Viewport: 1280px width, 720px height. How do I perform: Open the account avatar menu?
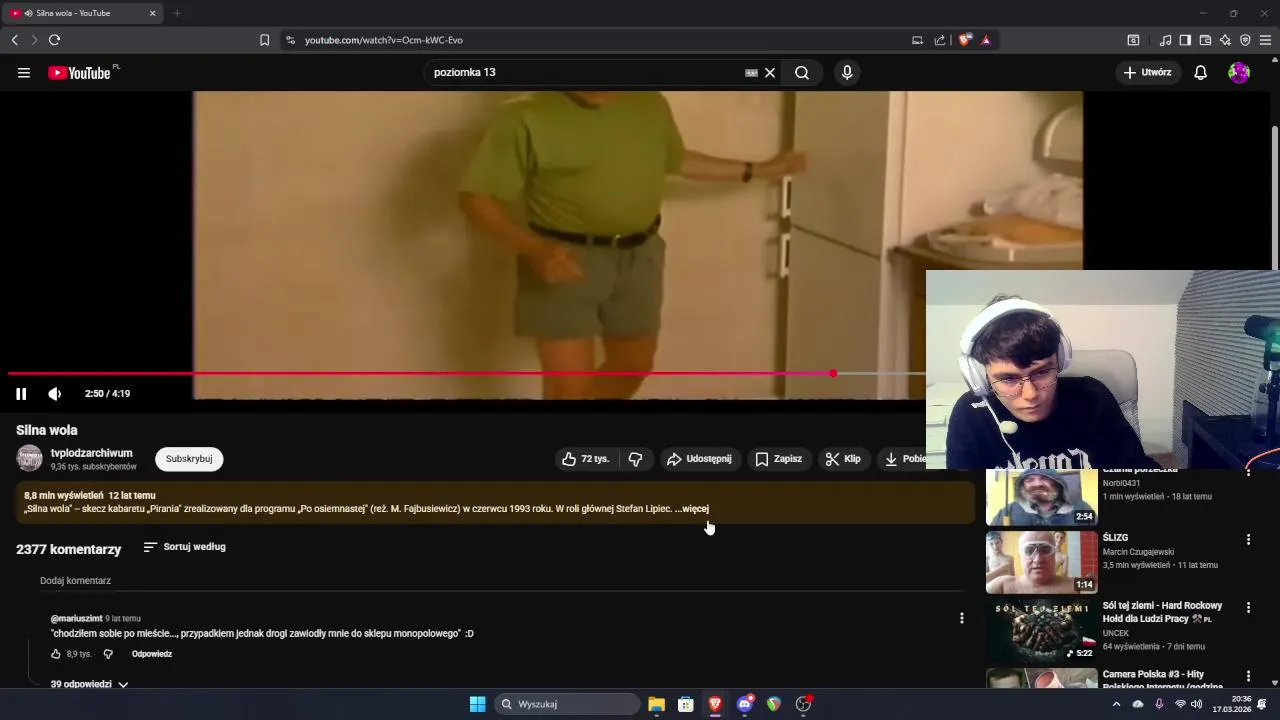[x=1239, y=73]
